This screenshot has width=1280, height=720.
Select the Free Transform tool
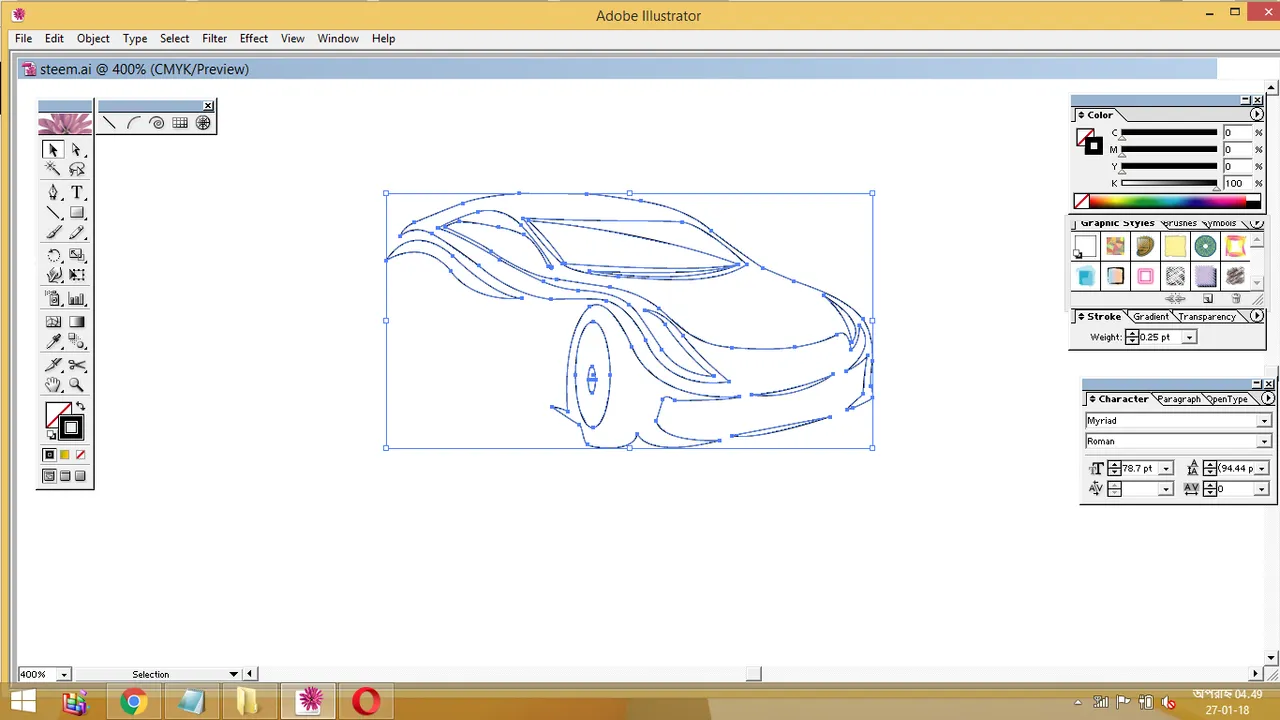pos(77,275)
